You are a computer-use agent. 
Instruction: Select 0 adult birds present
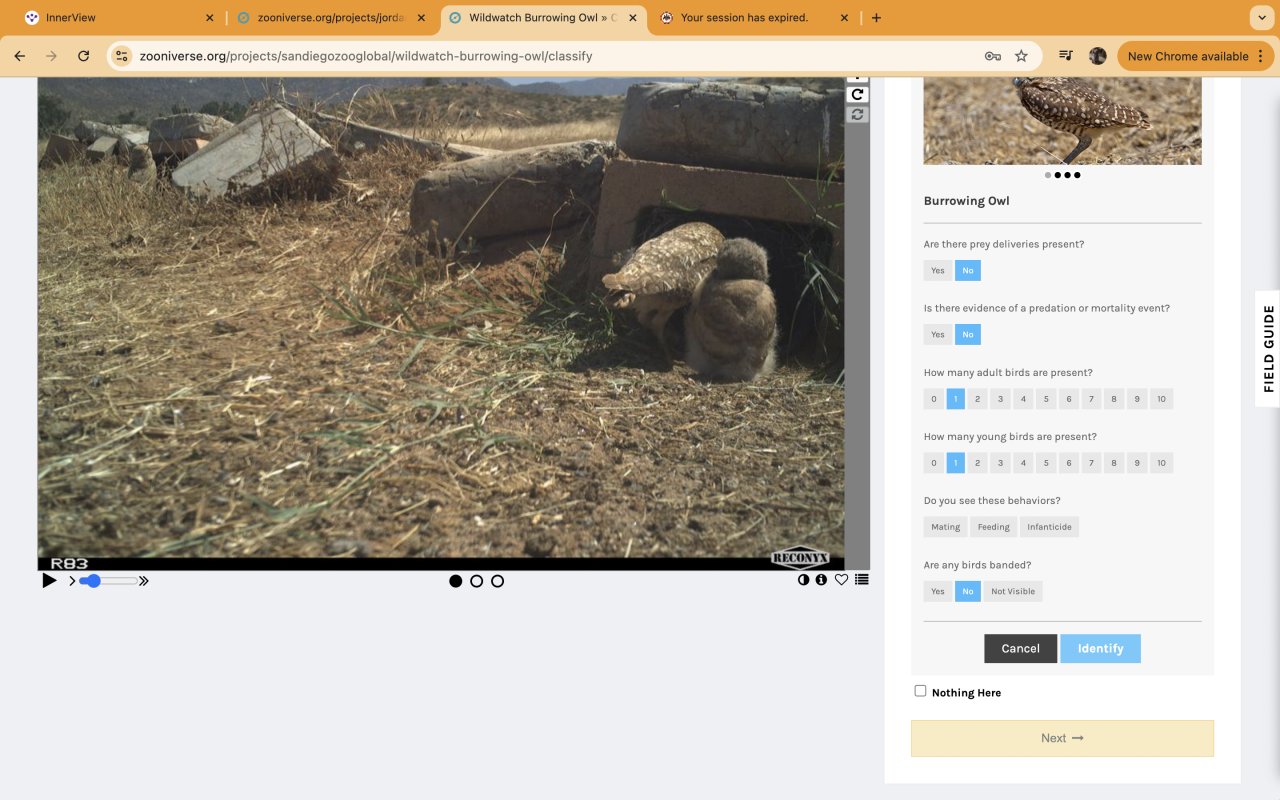[934, 399]
